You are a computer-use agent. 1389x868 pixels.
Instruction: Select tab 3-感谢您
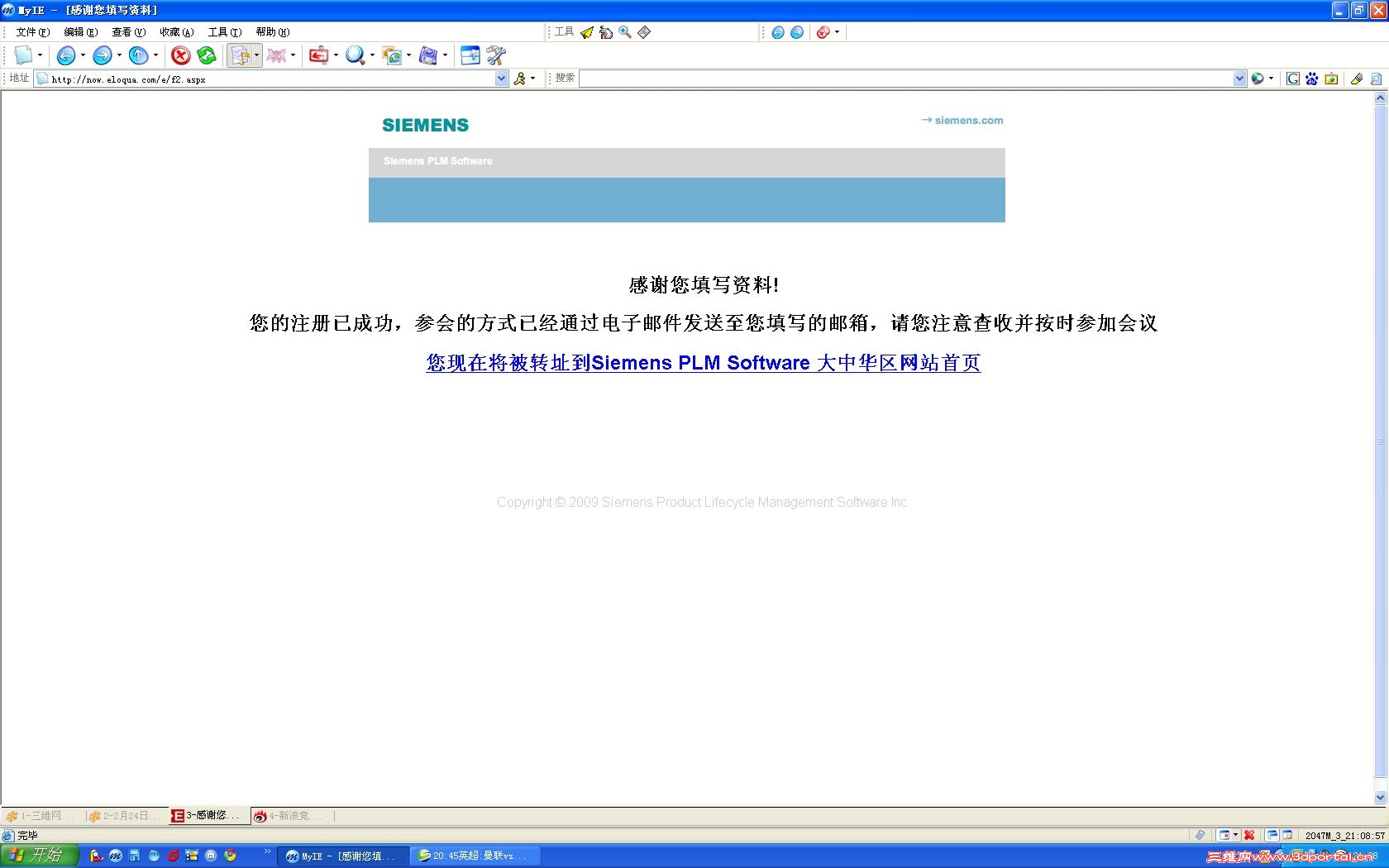pos(210,816)
